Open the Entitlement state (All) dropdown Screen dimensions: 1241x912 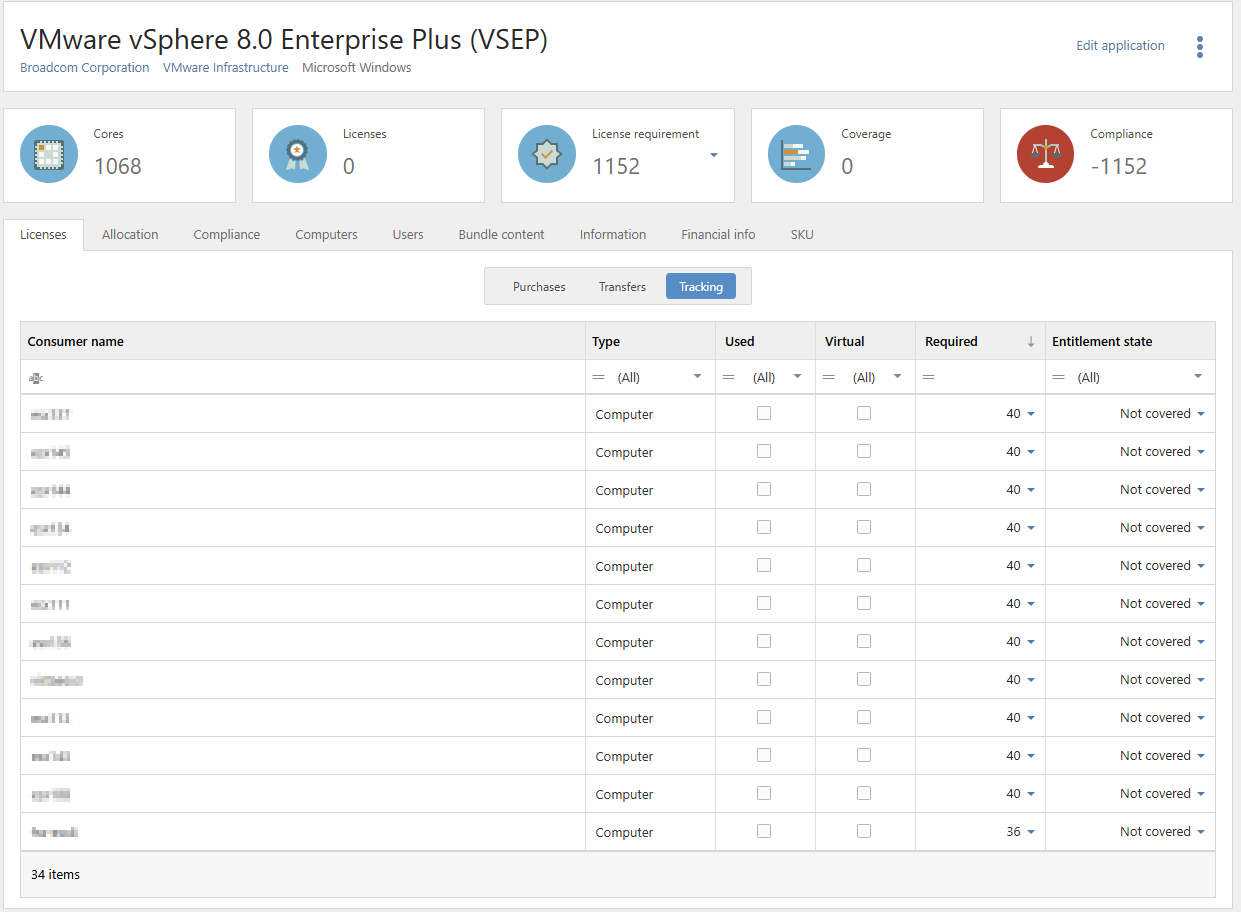(1197, 377)
